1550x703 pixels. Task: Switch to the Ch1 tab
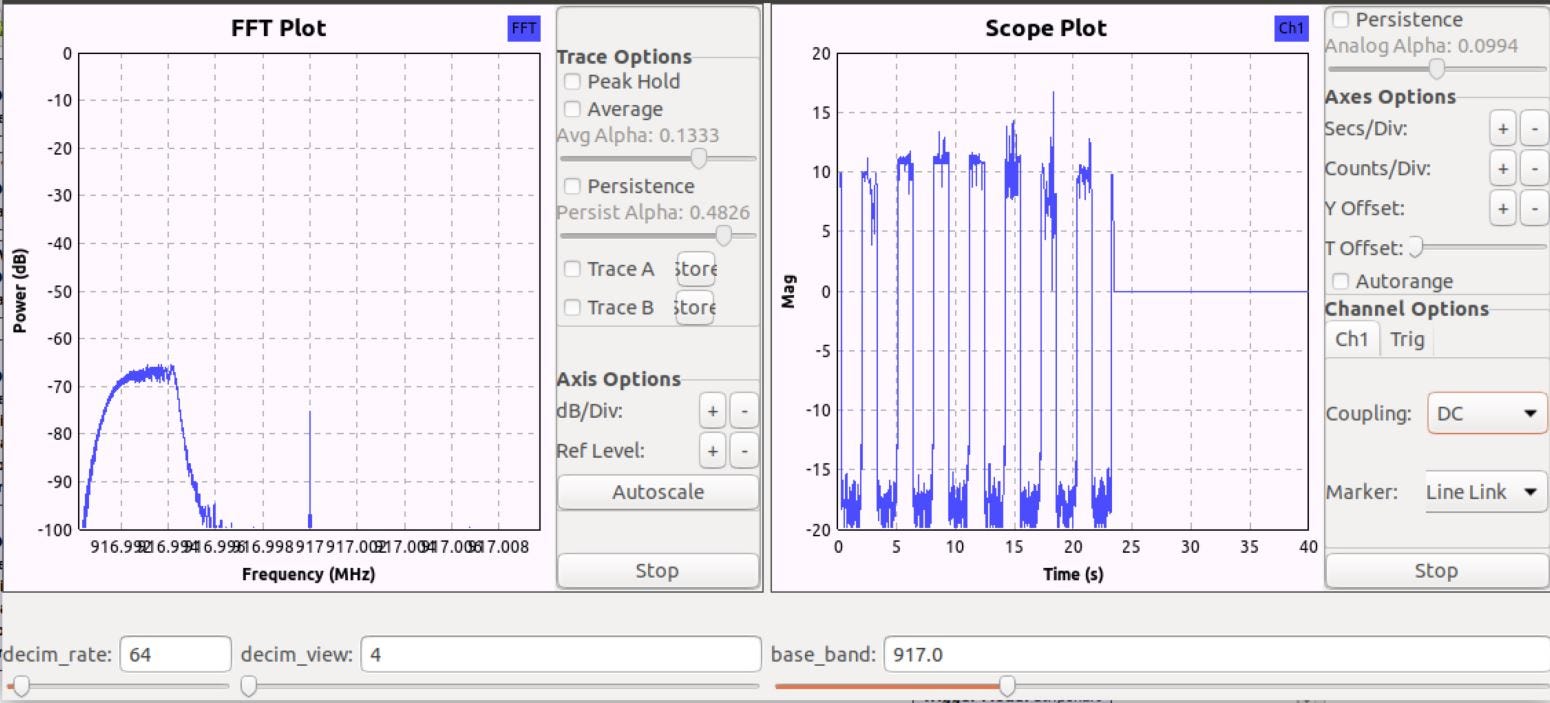[1352, 339]
